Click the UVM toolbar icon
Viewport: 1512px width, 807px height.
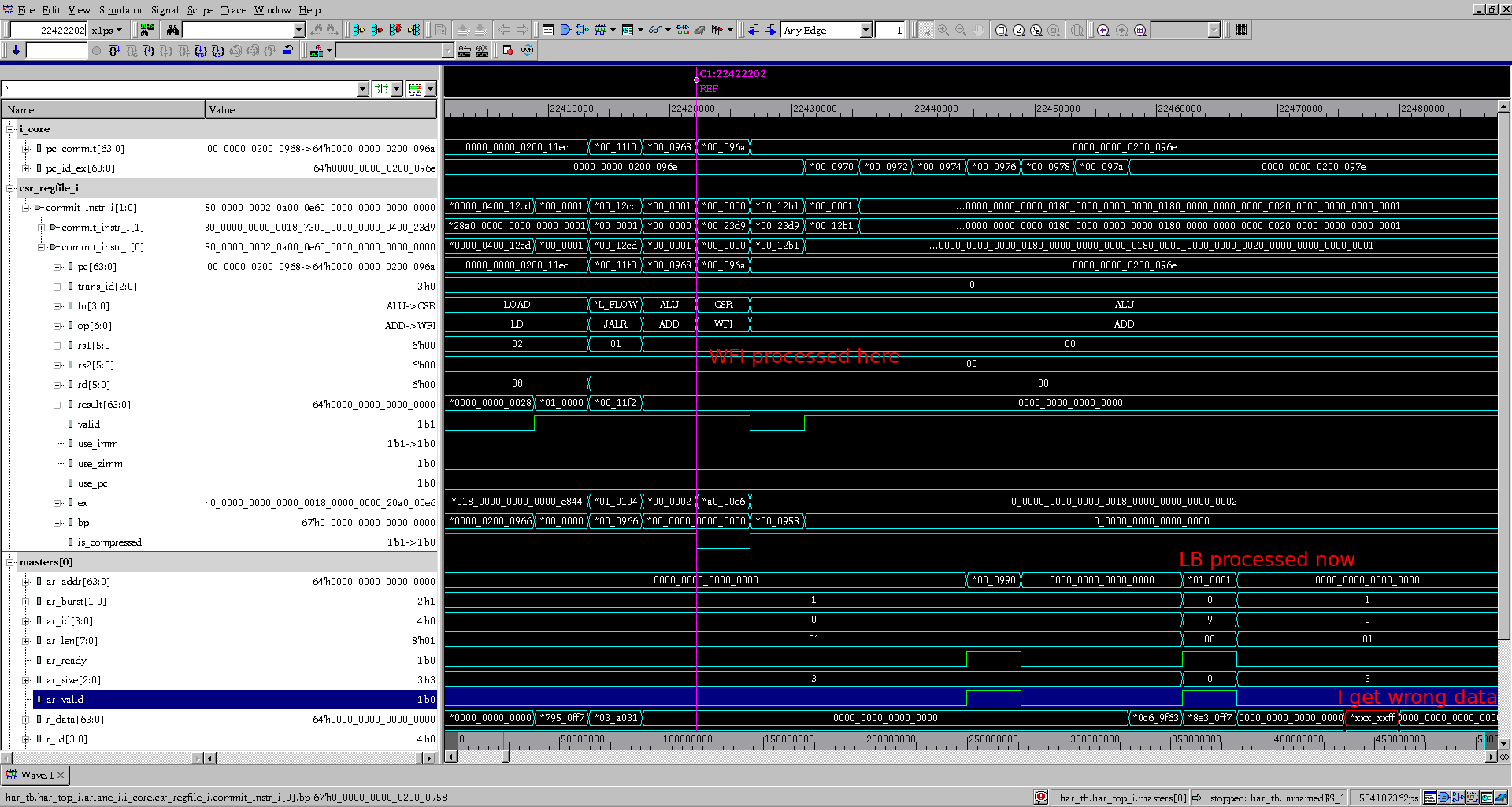coord(527,50)
